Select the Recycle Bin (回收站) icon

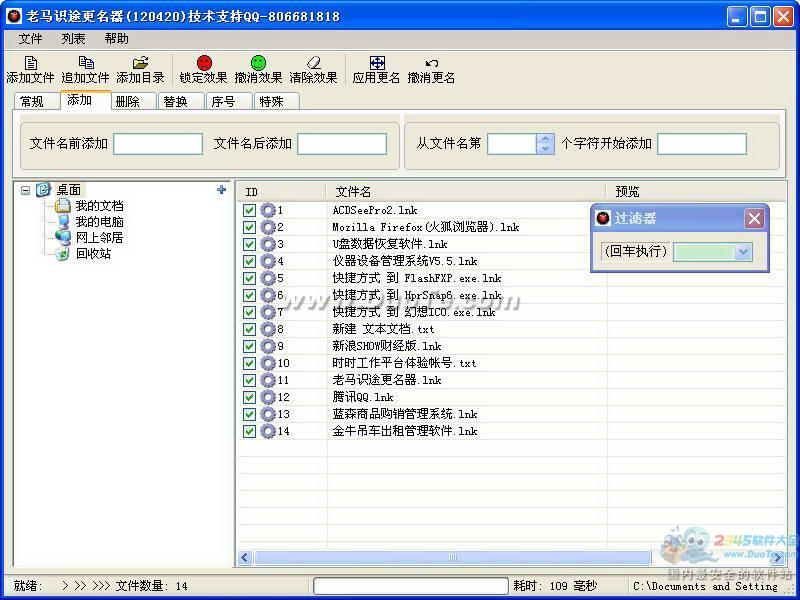coord(63,254)
